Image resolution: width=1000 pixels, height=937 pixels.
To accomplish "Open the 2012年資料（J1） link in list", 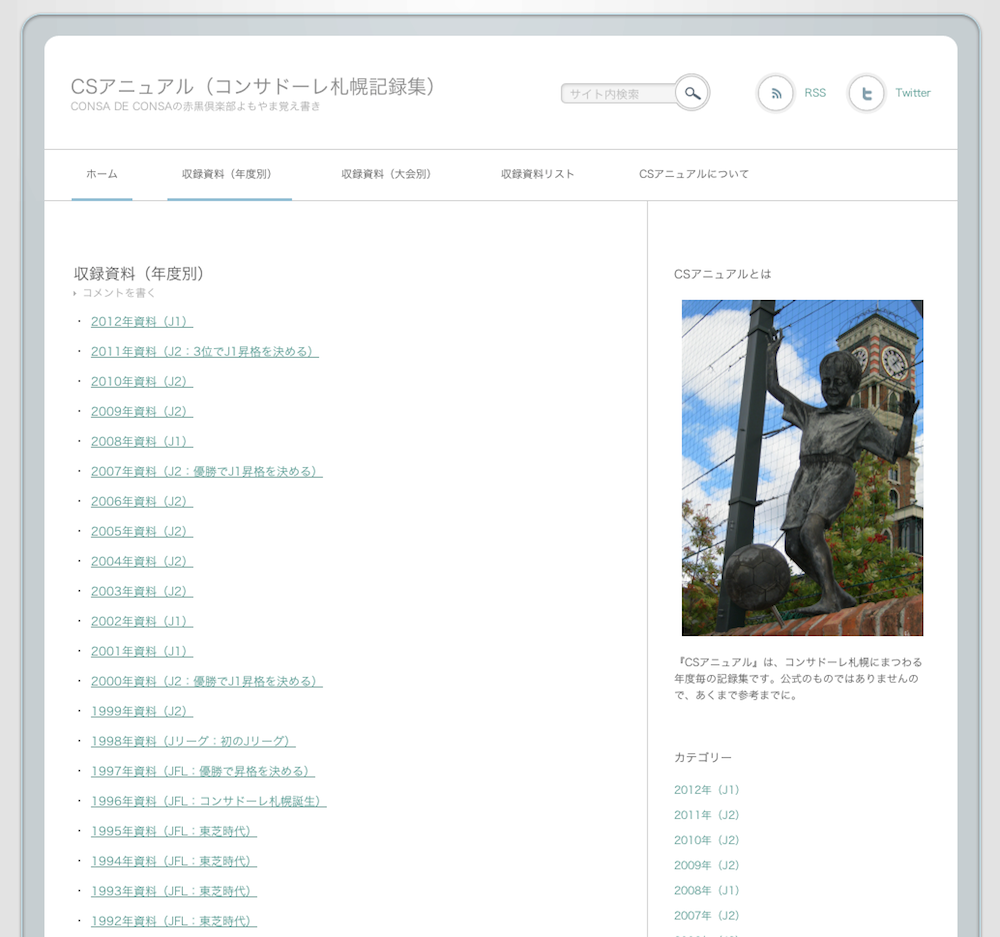I will click(141, 321).
